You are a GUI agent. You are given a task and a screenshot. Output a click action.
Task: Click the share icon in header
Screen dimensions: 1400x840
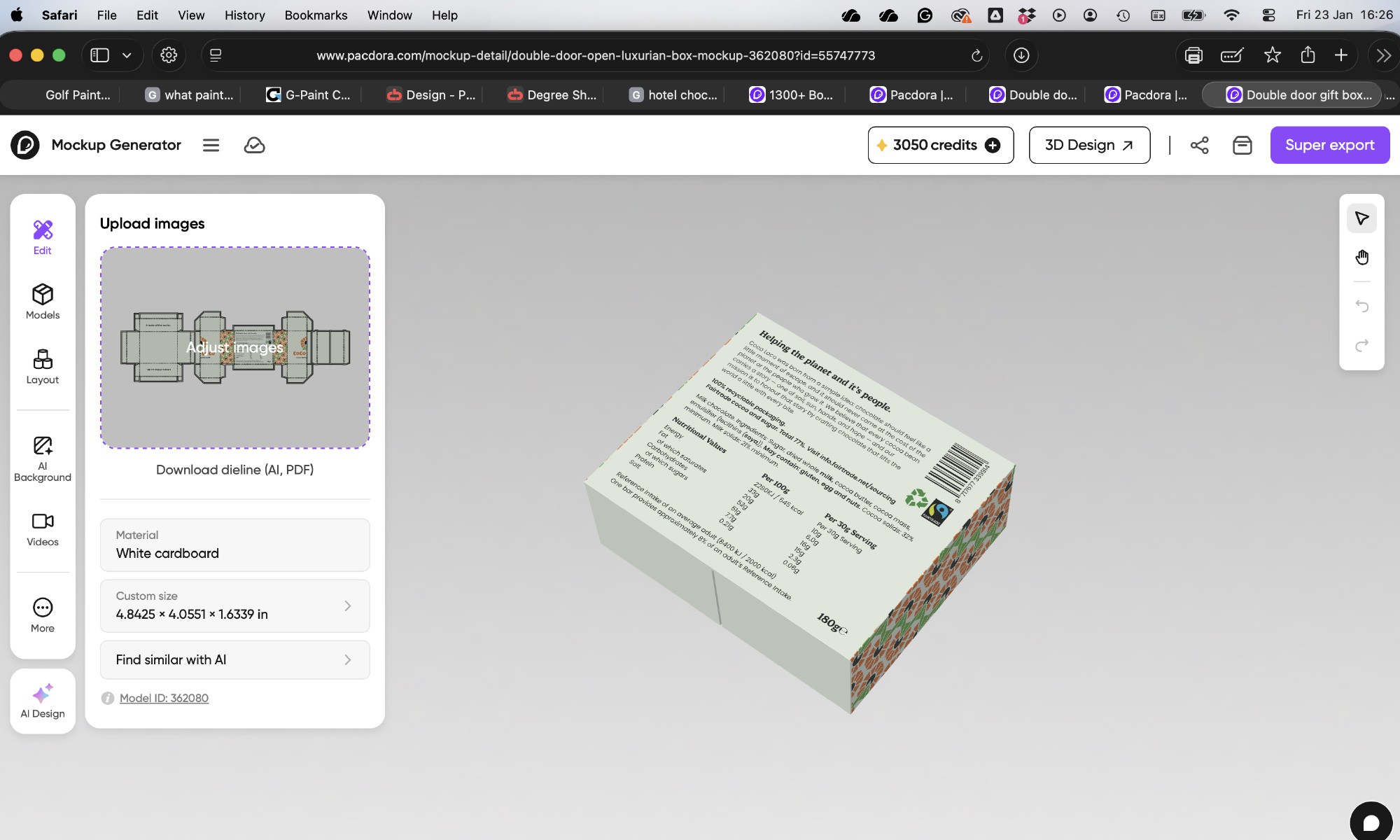pyautogui.click(x=1199, y=145)
